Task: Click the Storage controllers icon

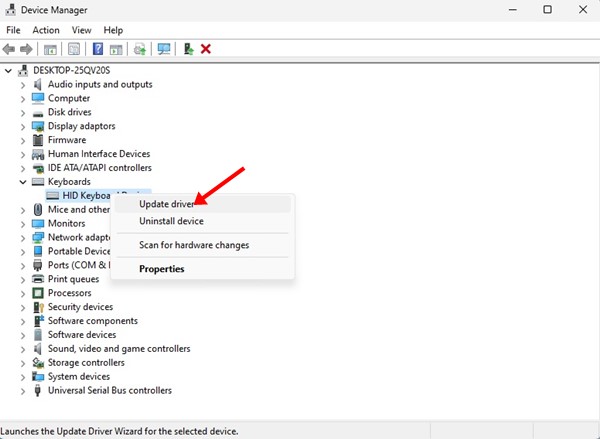Action: (x=38, y=362)
